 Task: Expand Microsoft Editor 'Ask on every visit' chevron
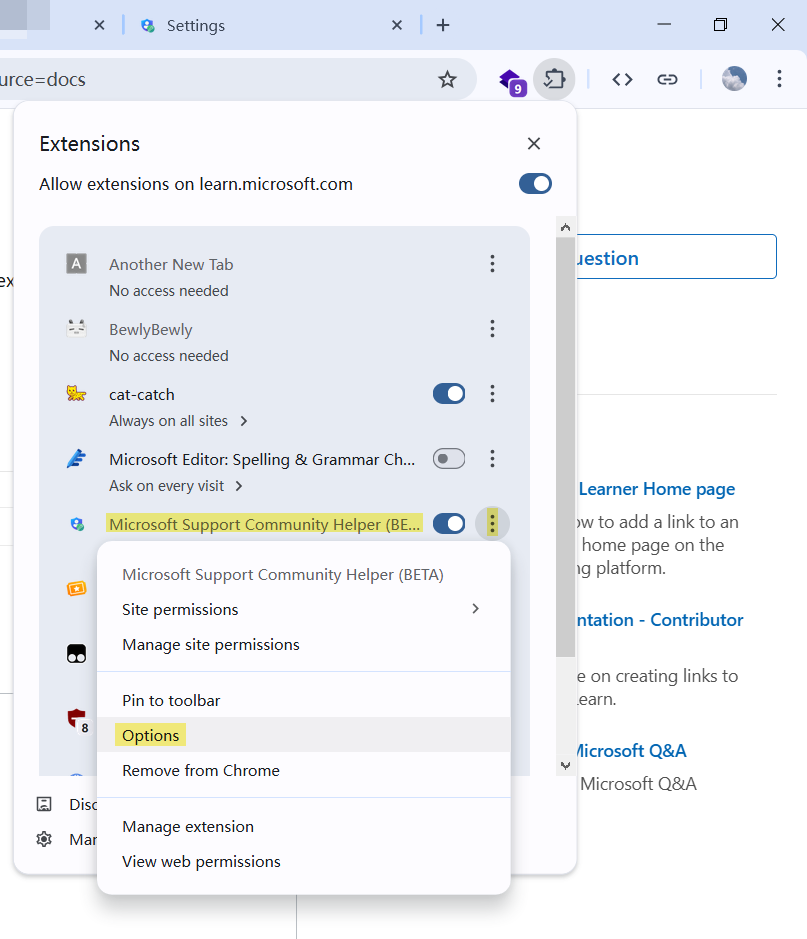tap(239, 486)
